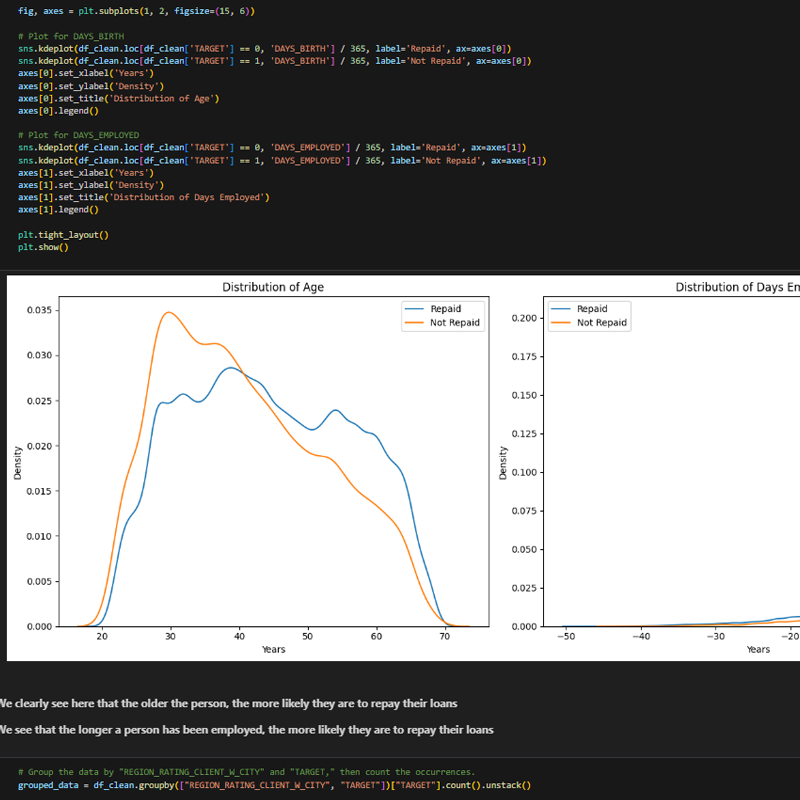800x800 pixels.
Task: Click the orange Not Repaid swatch in Age legend
Action: point(414,323)
